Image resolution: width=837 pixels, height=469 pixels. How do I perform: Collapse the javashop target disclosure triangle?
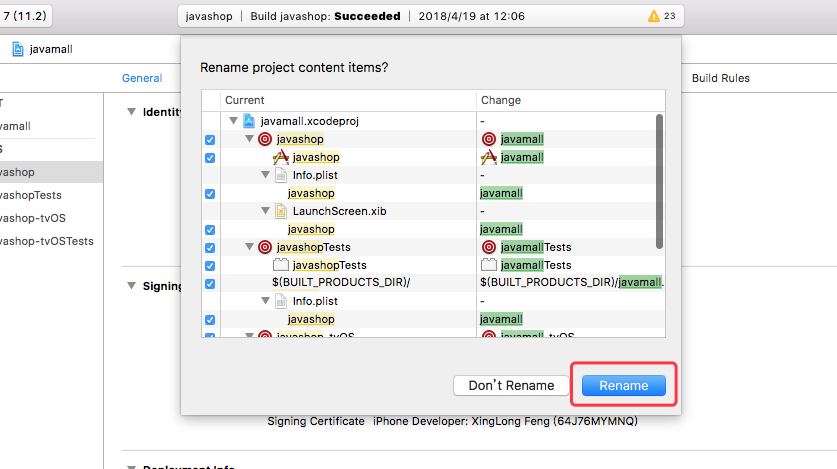[249, 139]
